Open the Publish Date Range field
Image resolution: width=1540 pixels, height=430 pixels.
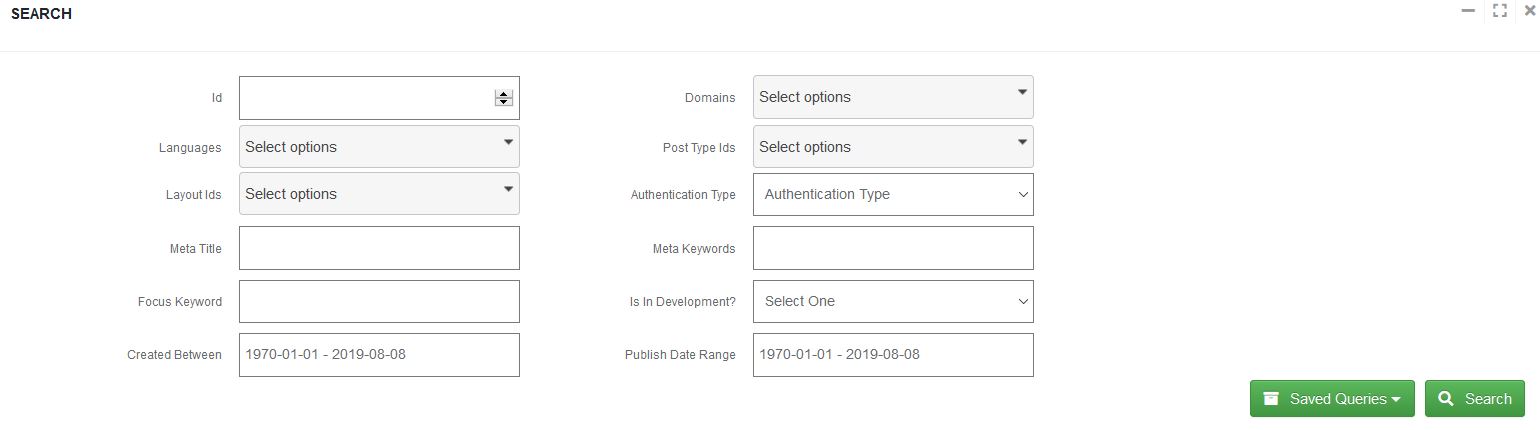892,355
